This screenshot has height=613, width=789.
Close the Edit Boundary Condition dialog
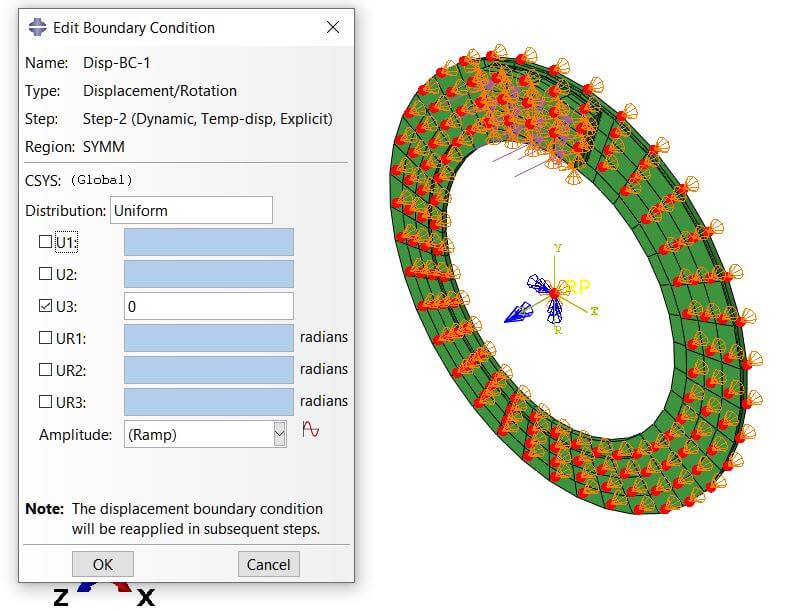pos(332,27)
